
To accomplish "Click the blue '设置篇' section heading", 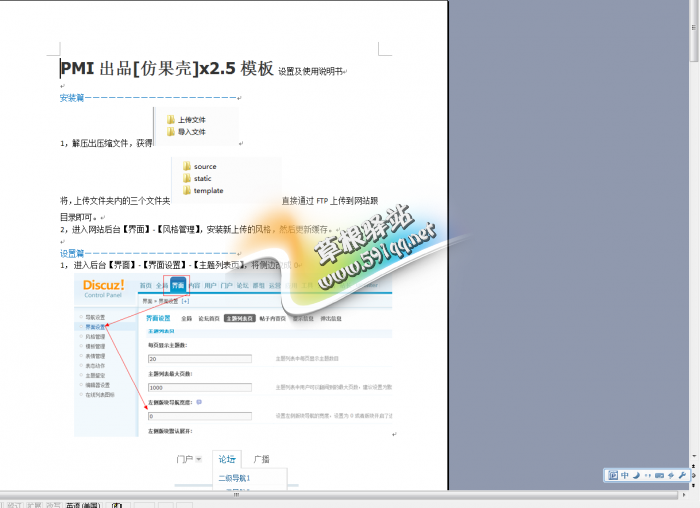I will tap(72, 254).
